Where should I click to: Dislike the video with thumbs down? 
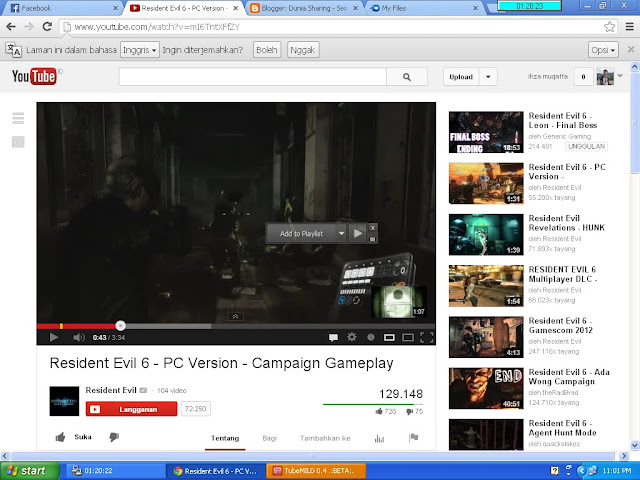[x=114, y=438]
